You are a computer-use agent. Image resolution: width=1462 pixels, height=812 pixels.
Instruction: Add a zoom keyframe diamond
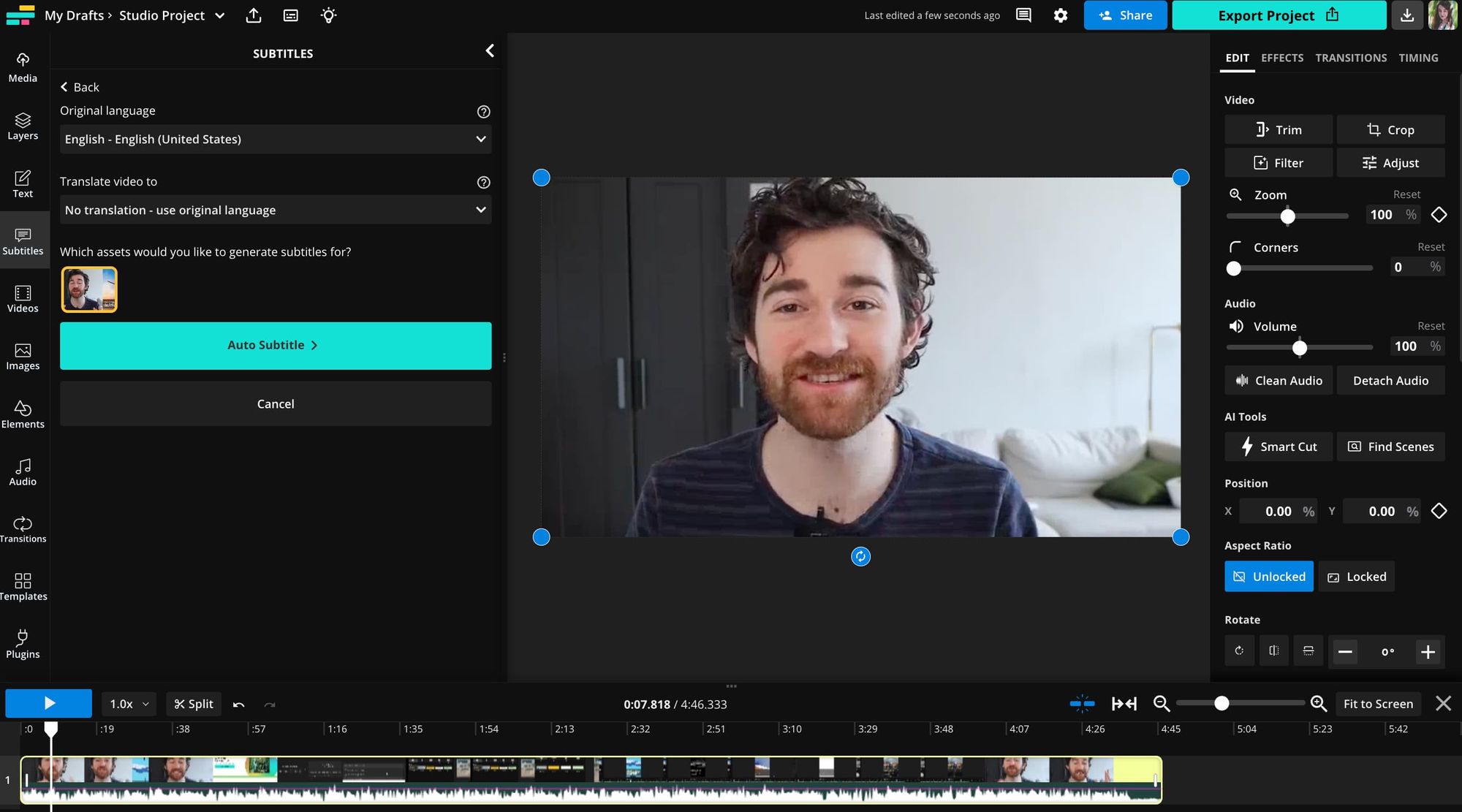click(x=1439, y=215)
